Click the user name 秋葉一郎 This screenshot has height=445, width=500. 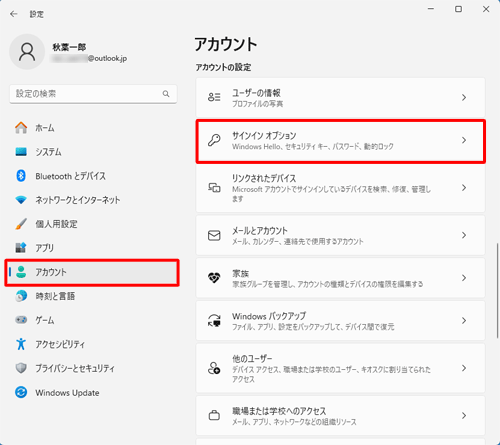[x=69, y=47]
